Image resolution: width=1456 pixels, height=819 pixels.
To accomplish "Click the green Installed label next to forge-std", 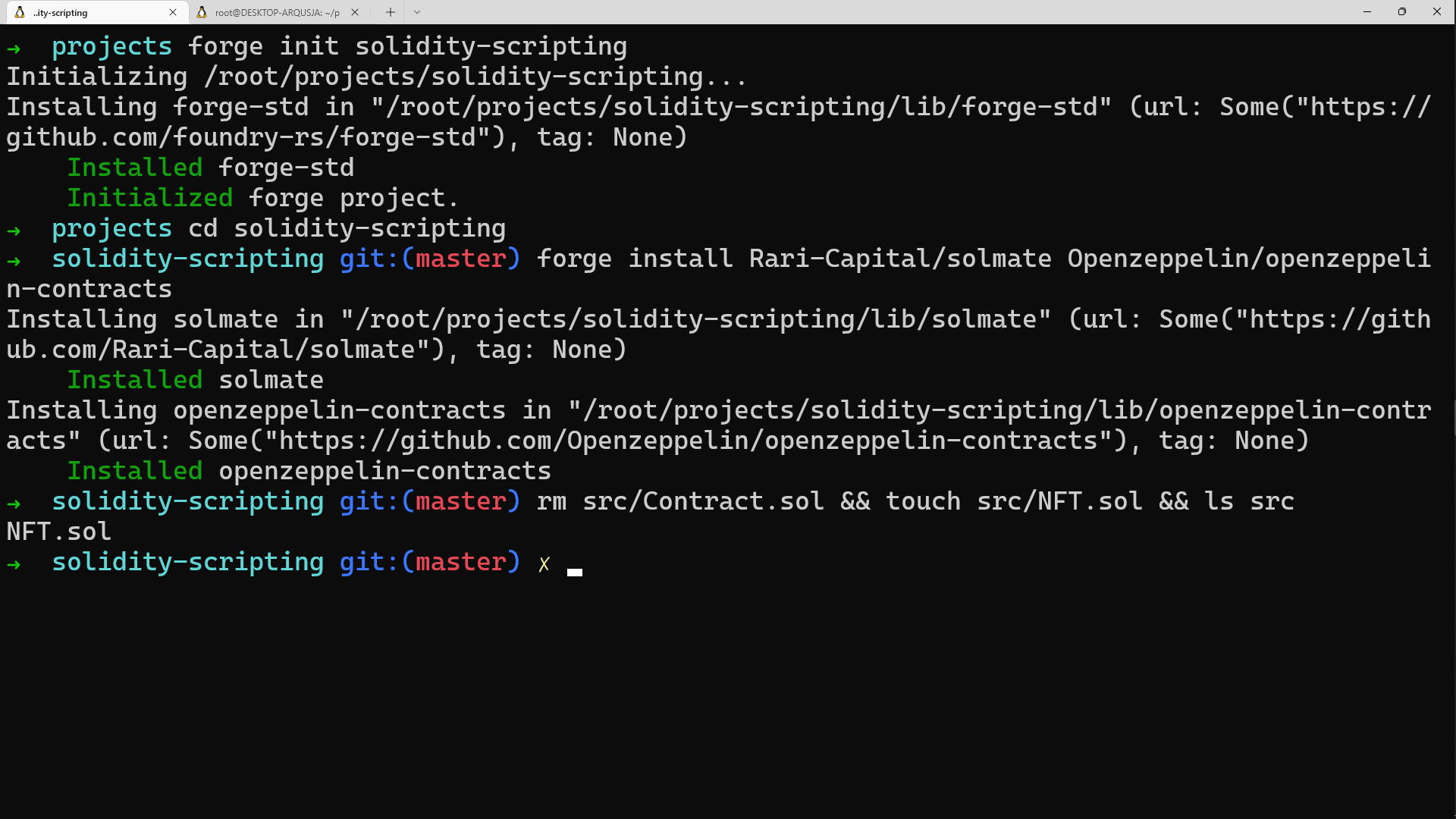I will point(134,168).
